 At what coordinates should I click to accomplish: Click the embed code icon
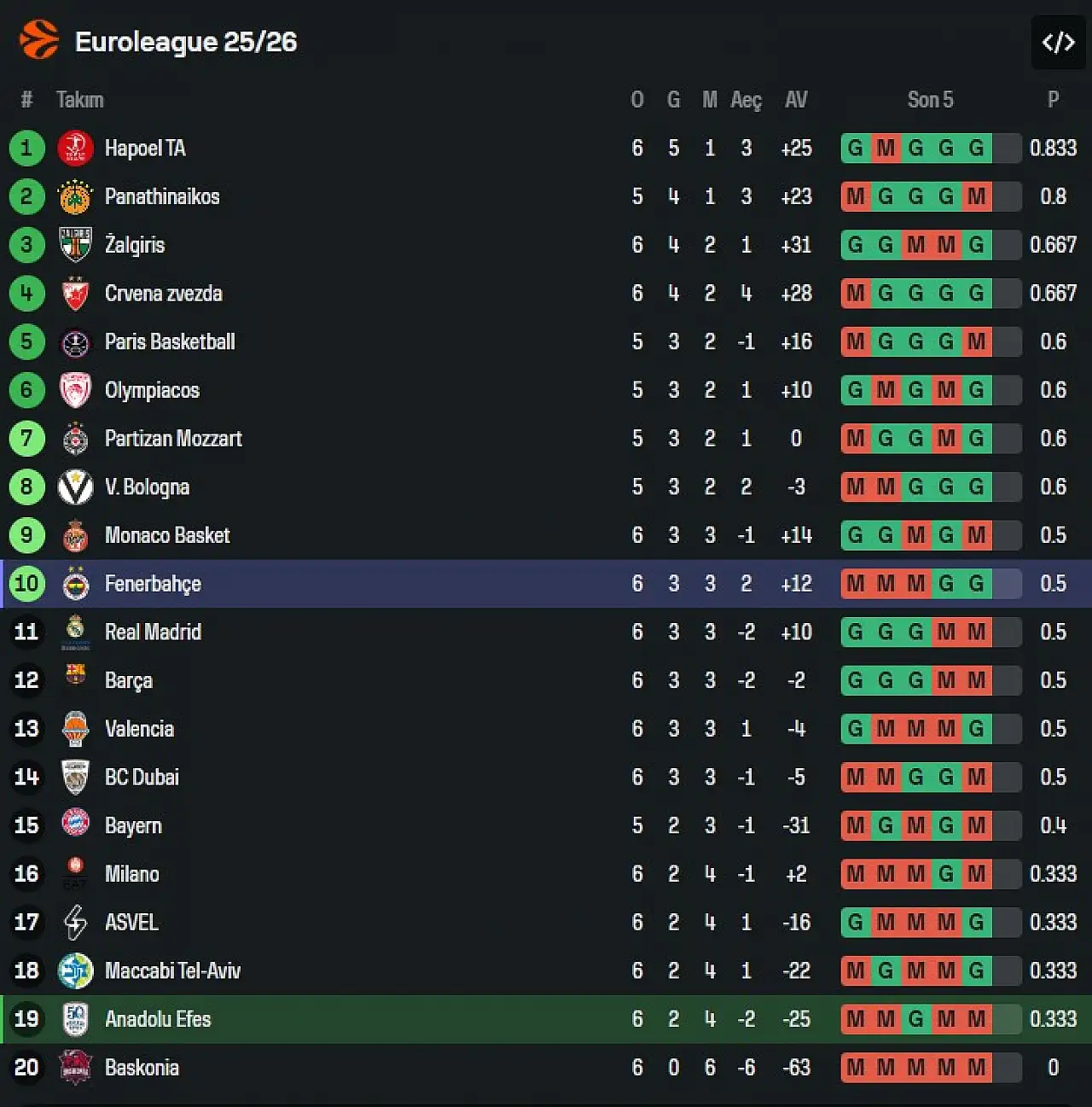[x=1058, y=42]
